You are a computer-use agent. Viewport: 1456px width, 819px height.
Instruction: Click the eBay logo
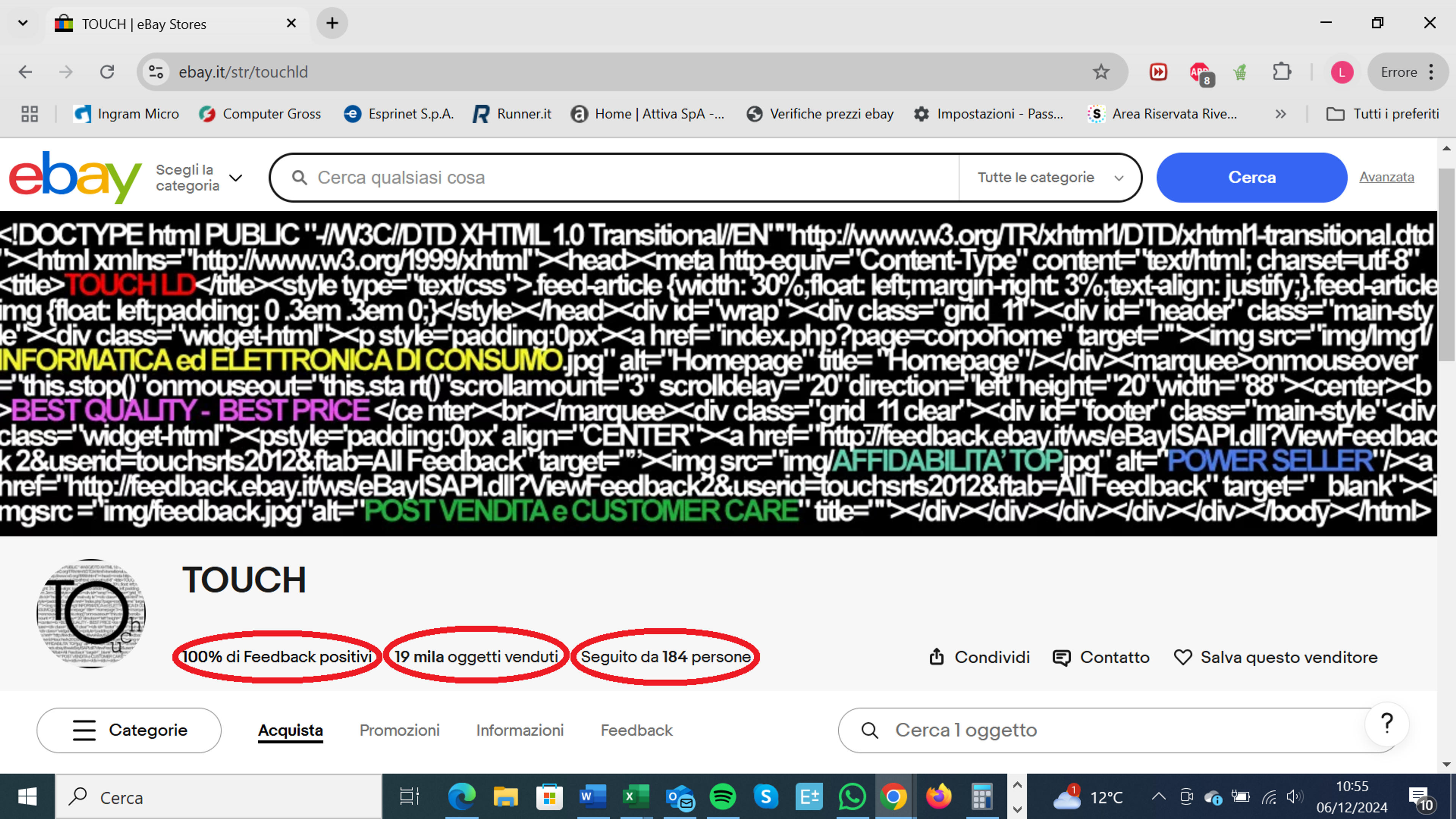coord(75,177)
